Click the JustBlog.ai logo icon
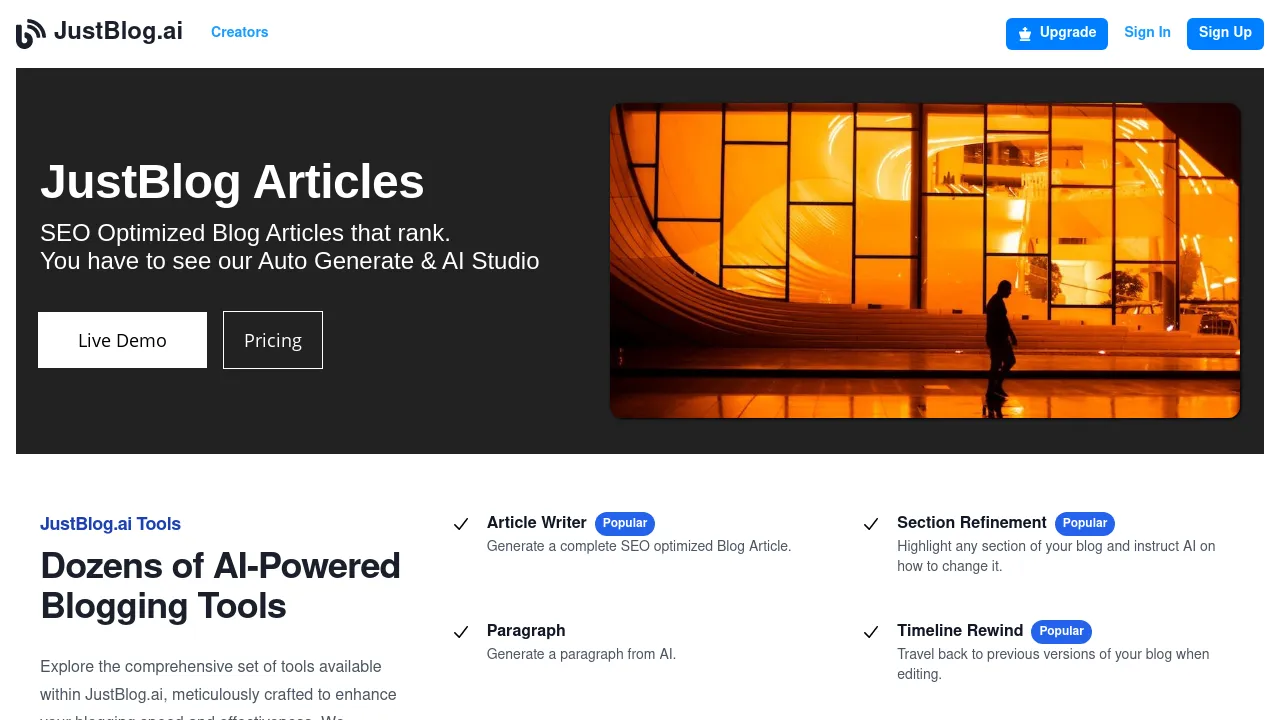The width and height of the screenshot is (1280, 720). 27,33
